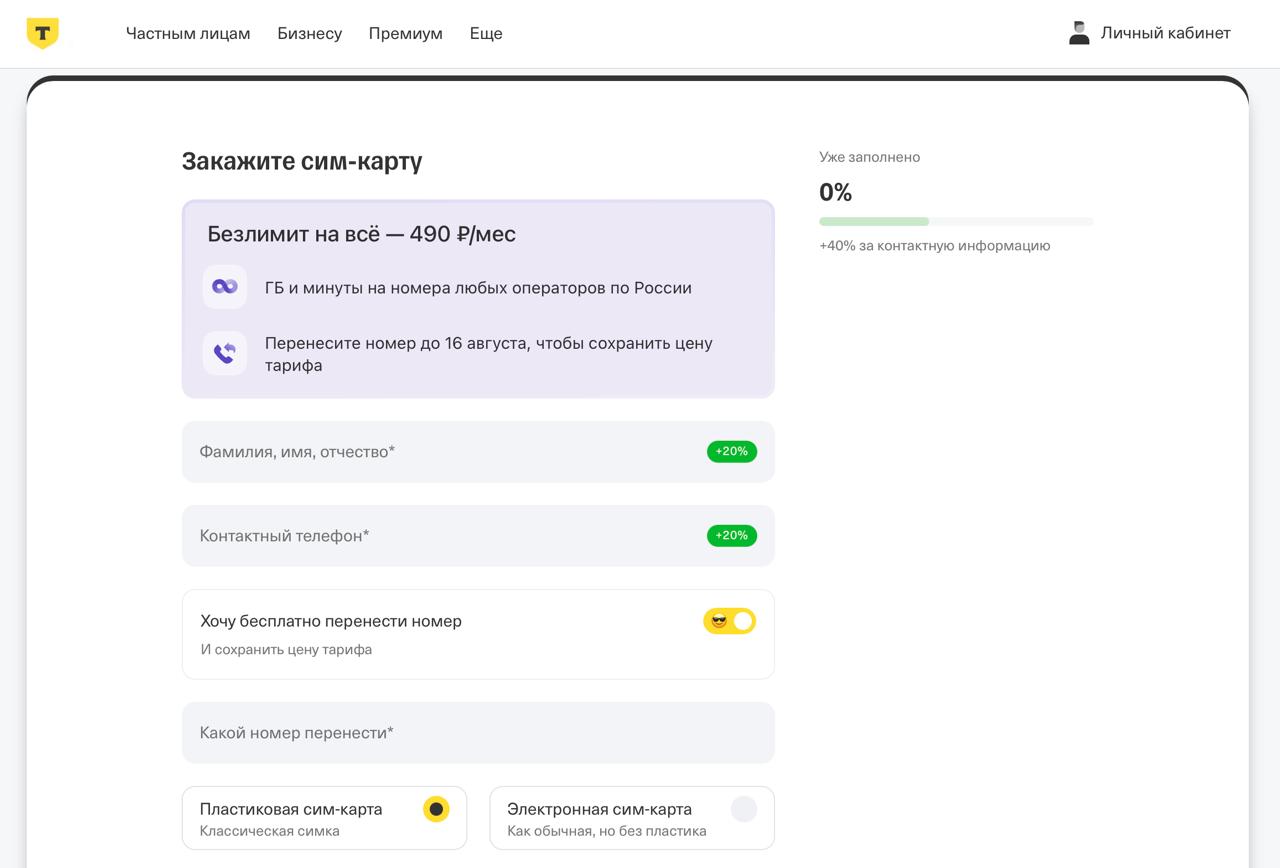
Task: Click the phone transfer icon beside Перенесите номер
Action: (x=225, y=353)
